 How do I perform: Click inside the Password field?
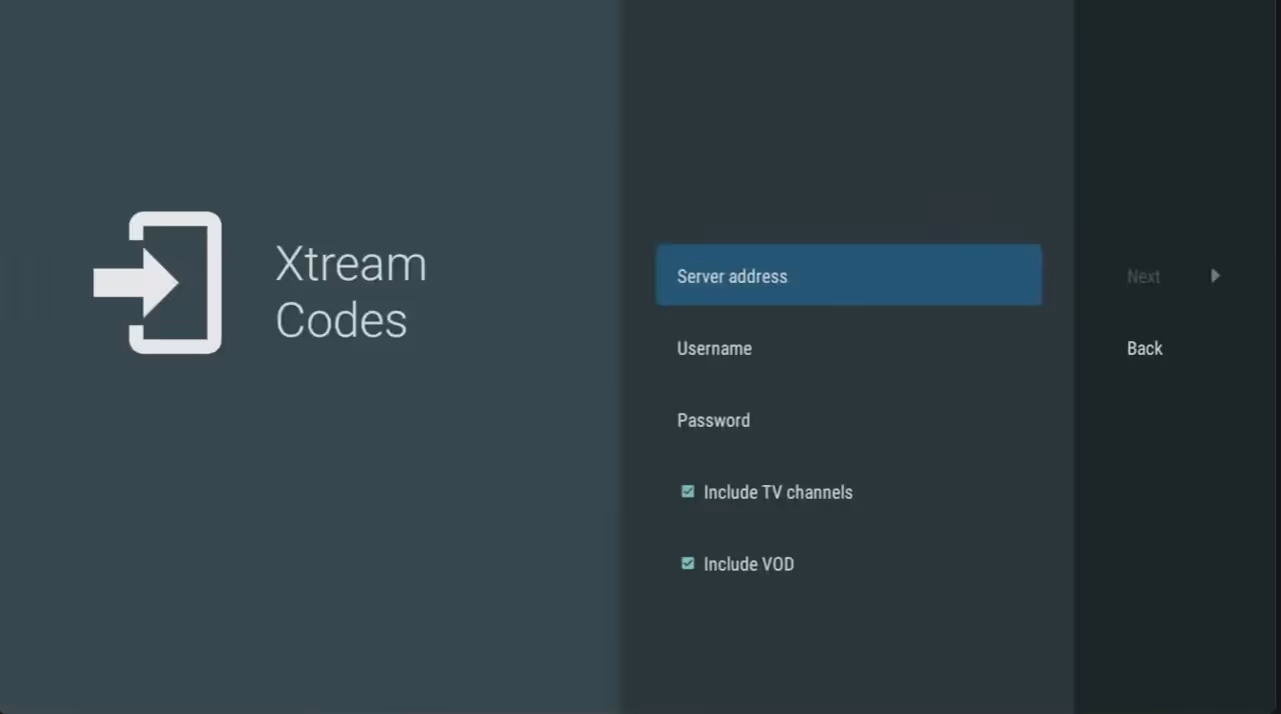click(848, 420)
